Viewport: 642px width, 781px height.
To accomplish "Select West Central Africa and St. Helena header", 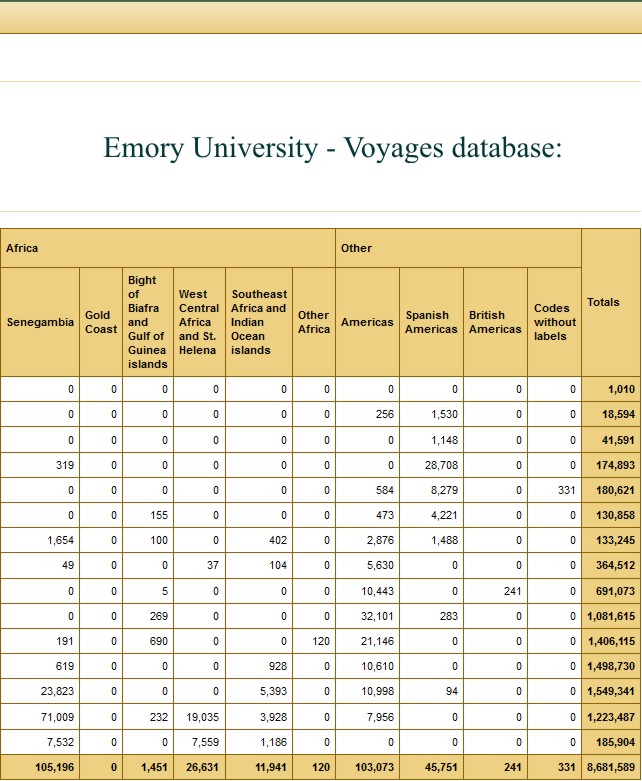I will click(x=198, y=322).
